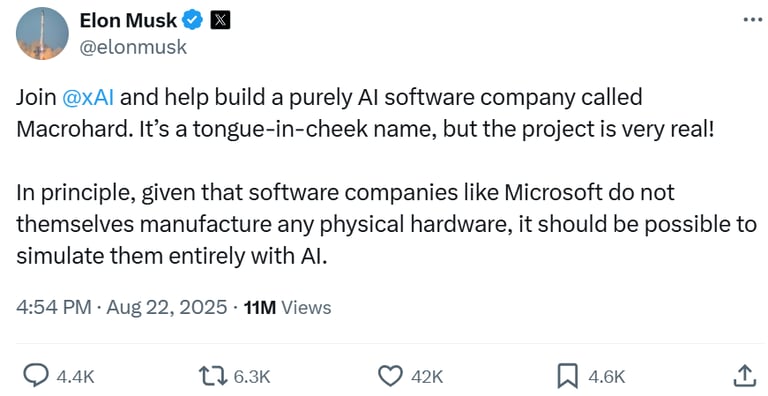
Task: Click the reply speech bubble icon
Action: pyautogui.click(x=36, y=376)
